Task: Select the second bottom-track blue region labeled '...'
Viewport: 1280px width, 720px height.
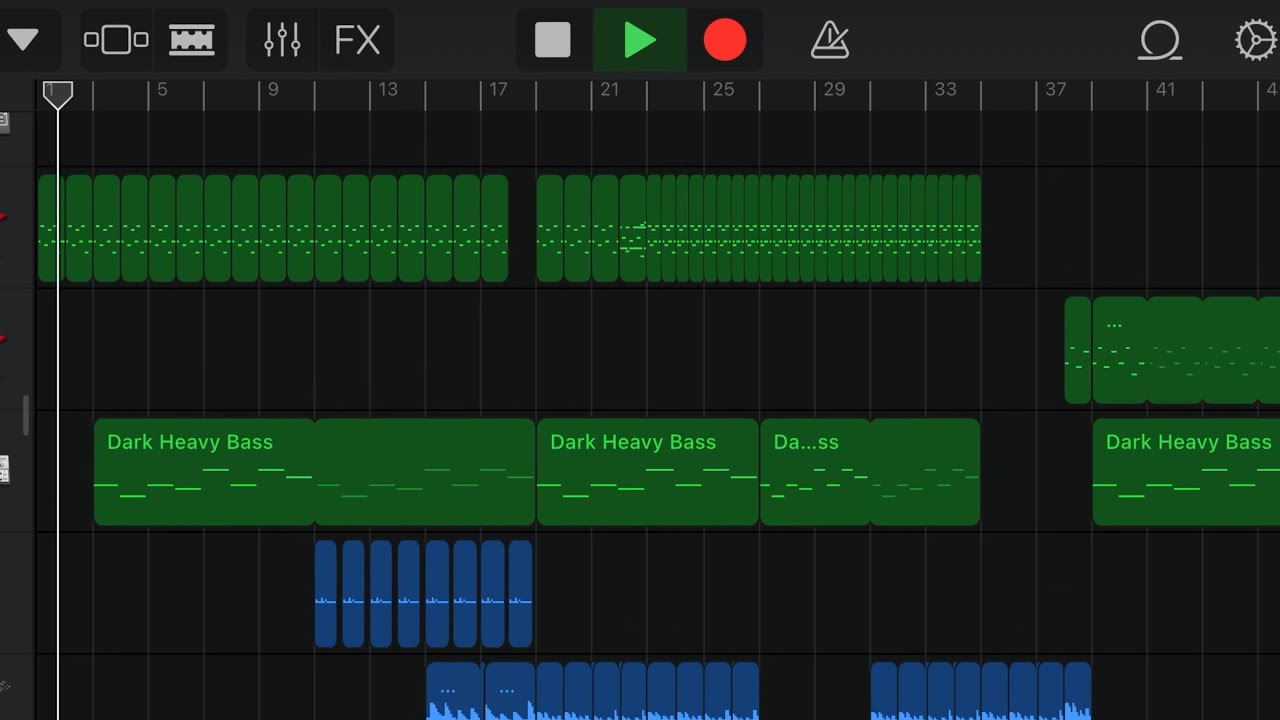Action: pyautogui.click(x=510, y=692)
